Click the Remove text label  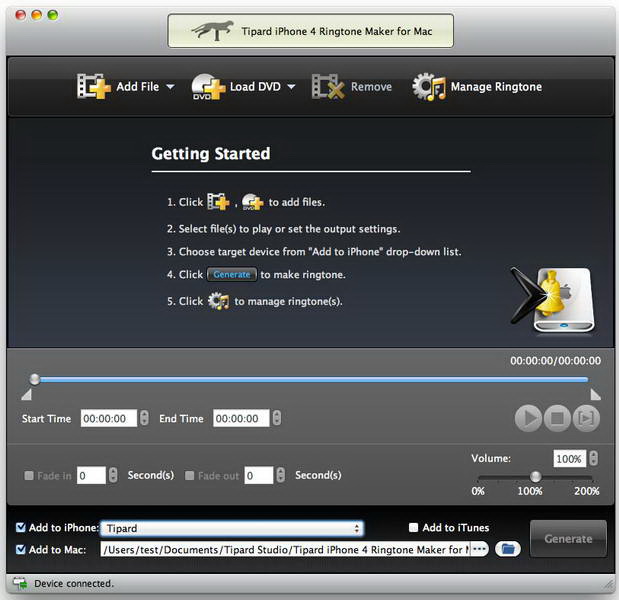[371, 86]
